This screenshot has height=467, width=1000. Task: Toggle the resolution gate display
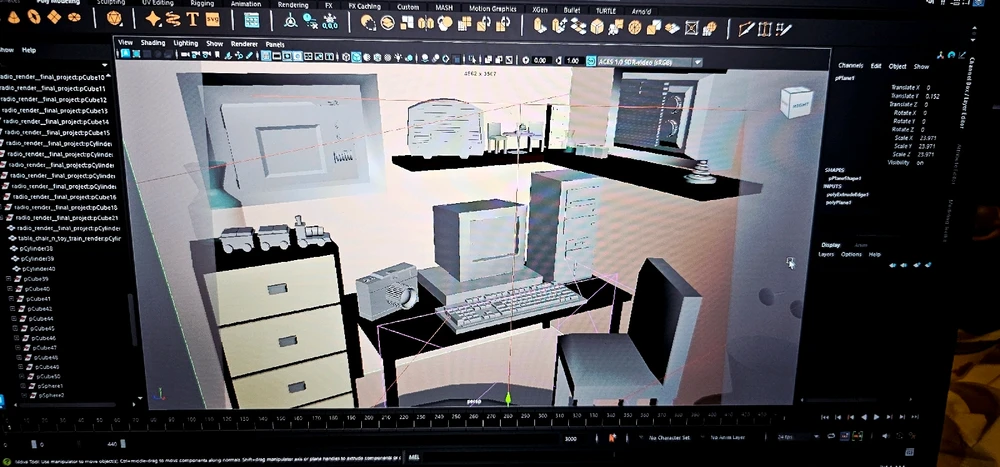coord(288,57)
